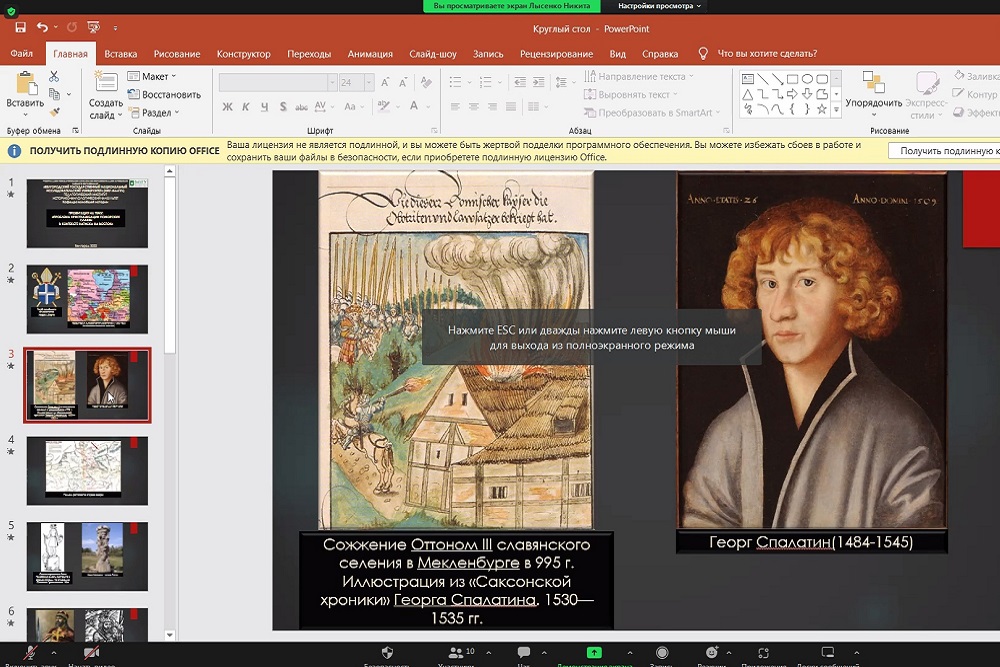Switch to the Анимация tab
1000x667 pixels.
370,54
